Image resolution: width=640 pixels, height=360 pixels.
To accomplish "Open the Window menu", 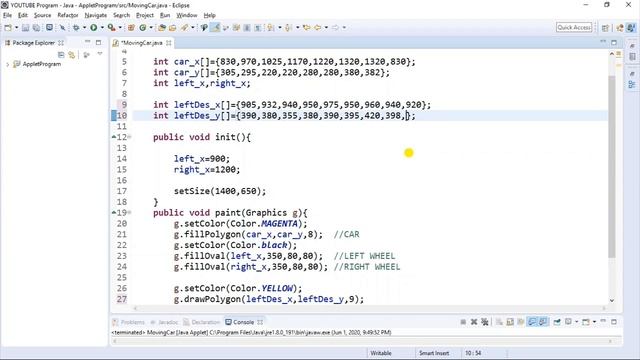I will [187, 15].
